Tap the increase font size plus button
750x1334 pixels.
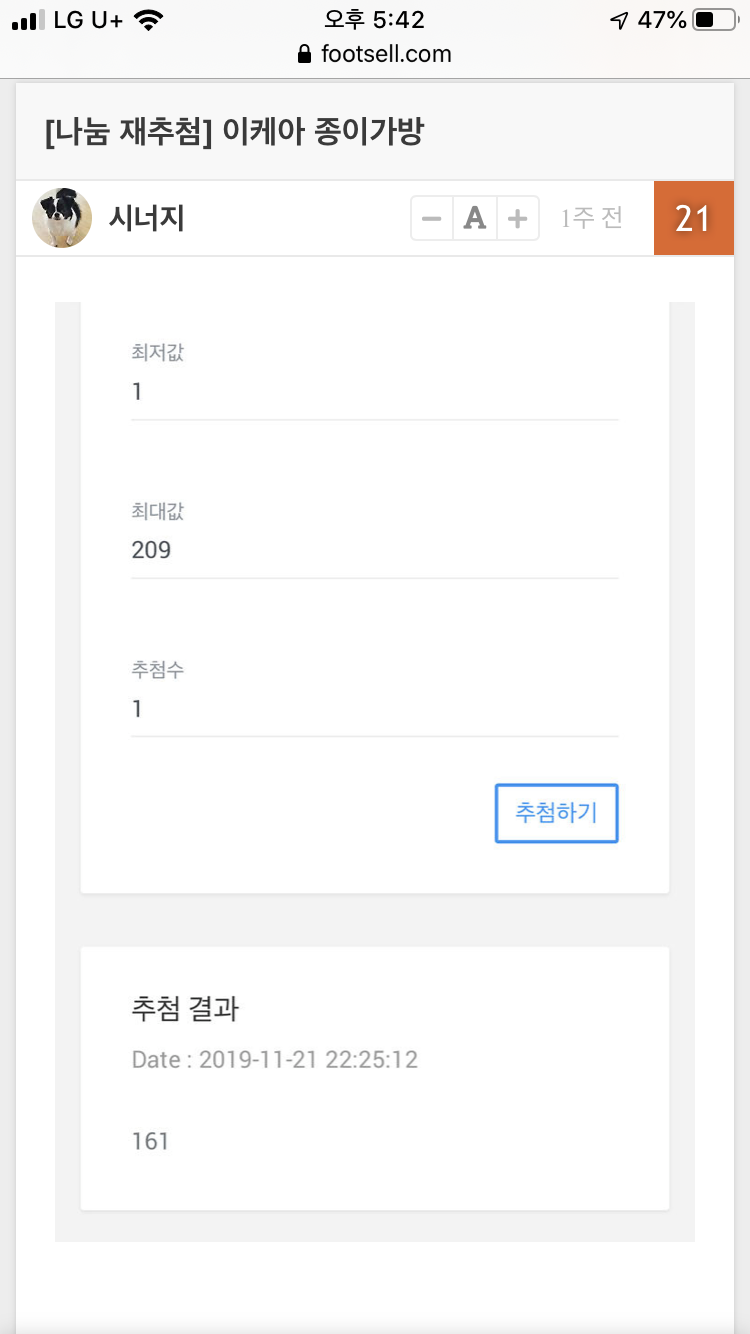517,218
